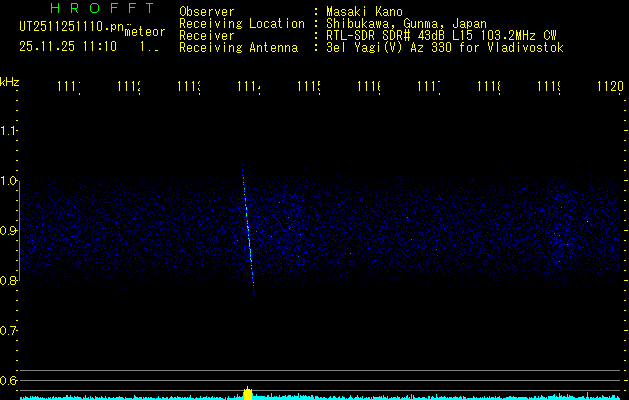Image resolution: width=629 pixels, height=400 pixels.
Task: Click the Receiving Location field label
Action: pyautogui.click(x=241, y=24)
